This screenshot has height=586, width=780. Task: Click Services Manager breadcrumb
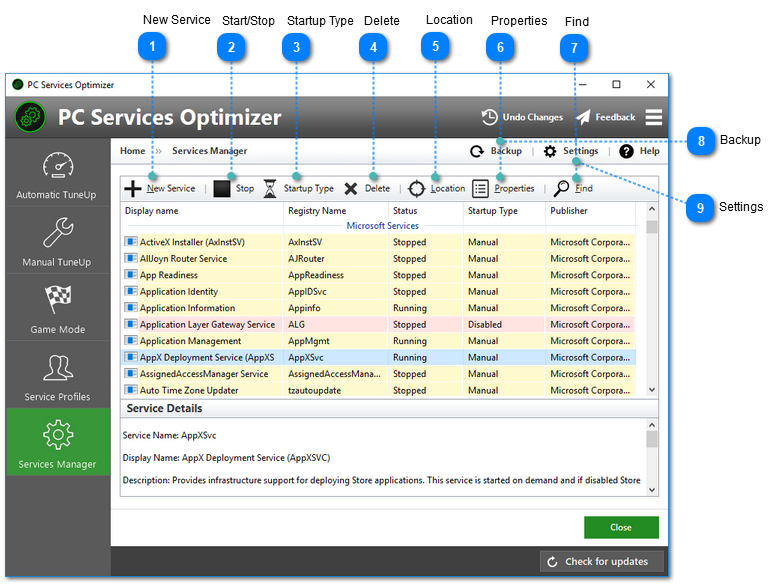(x=209, y=151)
